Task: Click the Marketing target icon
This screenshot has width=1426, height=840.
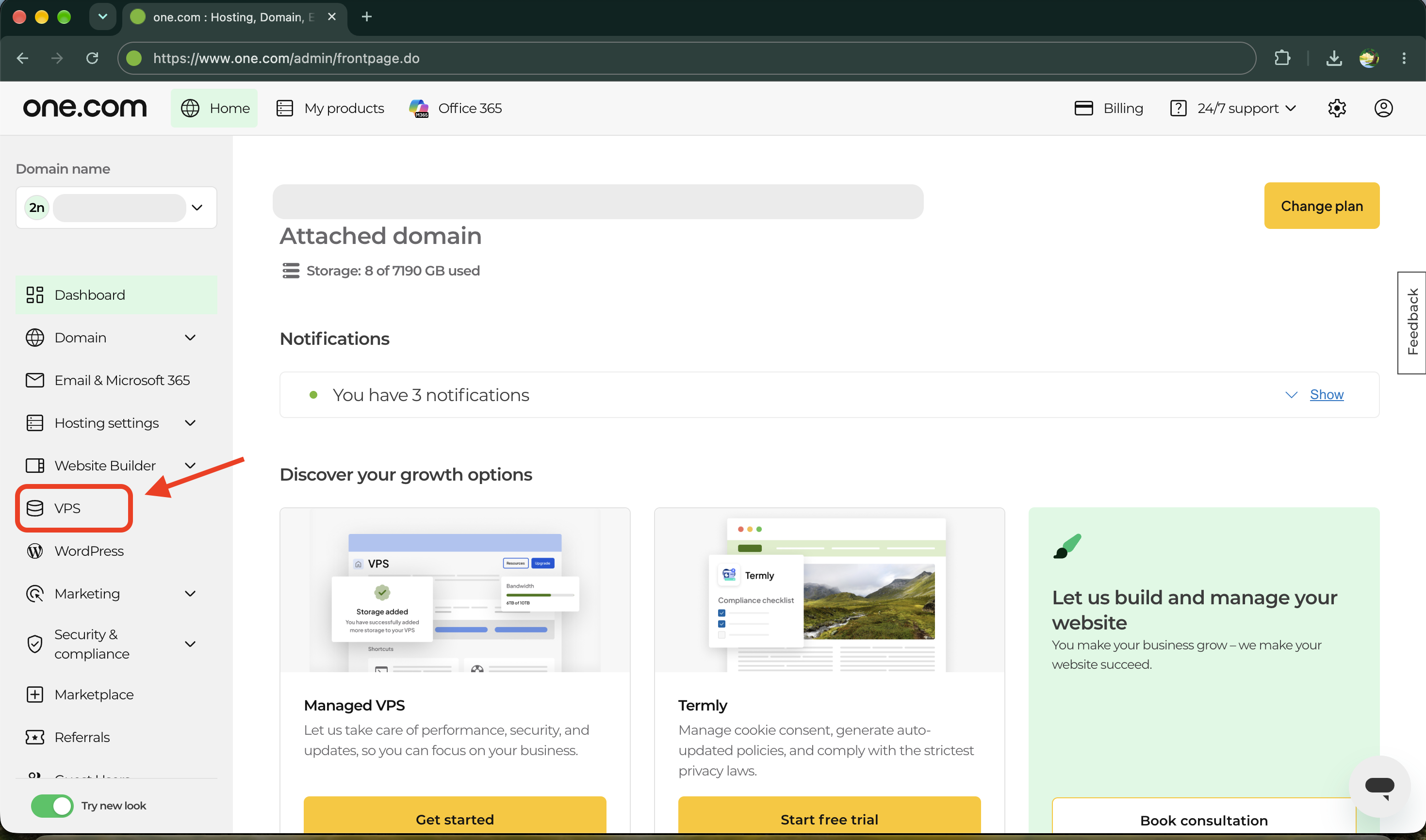Action: [34, 594]
